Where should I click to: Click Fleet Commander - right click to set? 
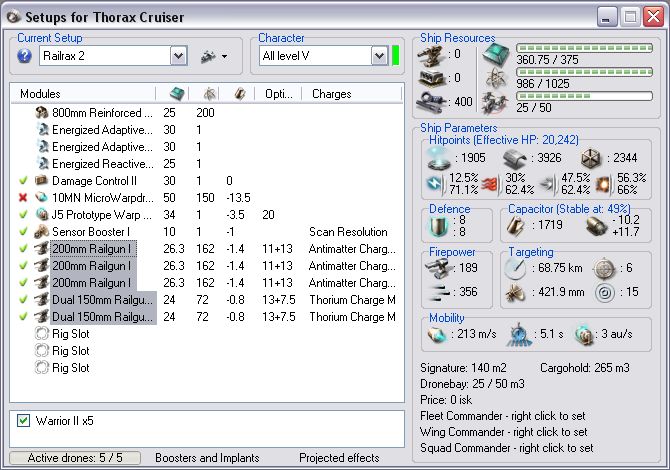(x=502, y=416)
